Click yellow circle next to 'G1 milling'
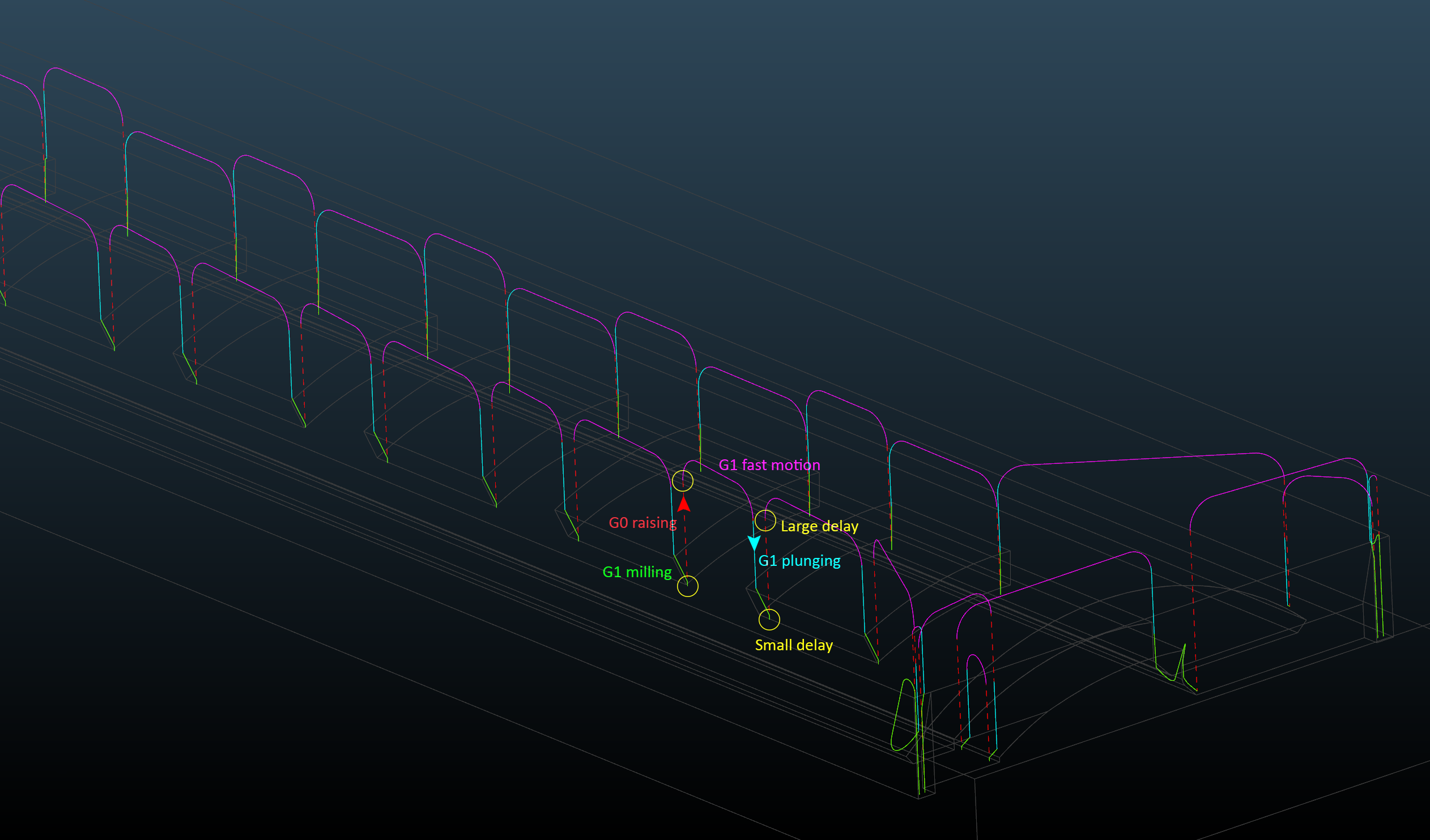This screenshot has height=840, width=1430. pyautogui.click(x=687, y=586)
